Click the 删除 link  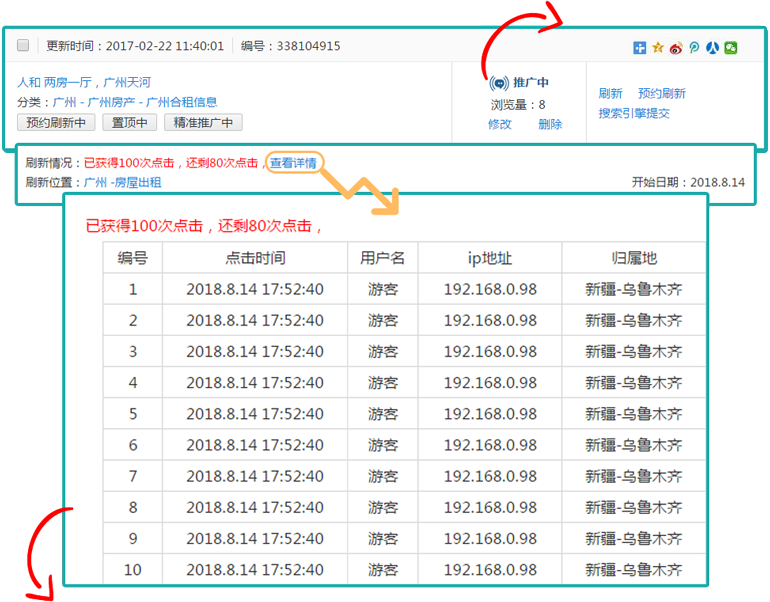[x=550, y=125]
